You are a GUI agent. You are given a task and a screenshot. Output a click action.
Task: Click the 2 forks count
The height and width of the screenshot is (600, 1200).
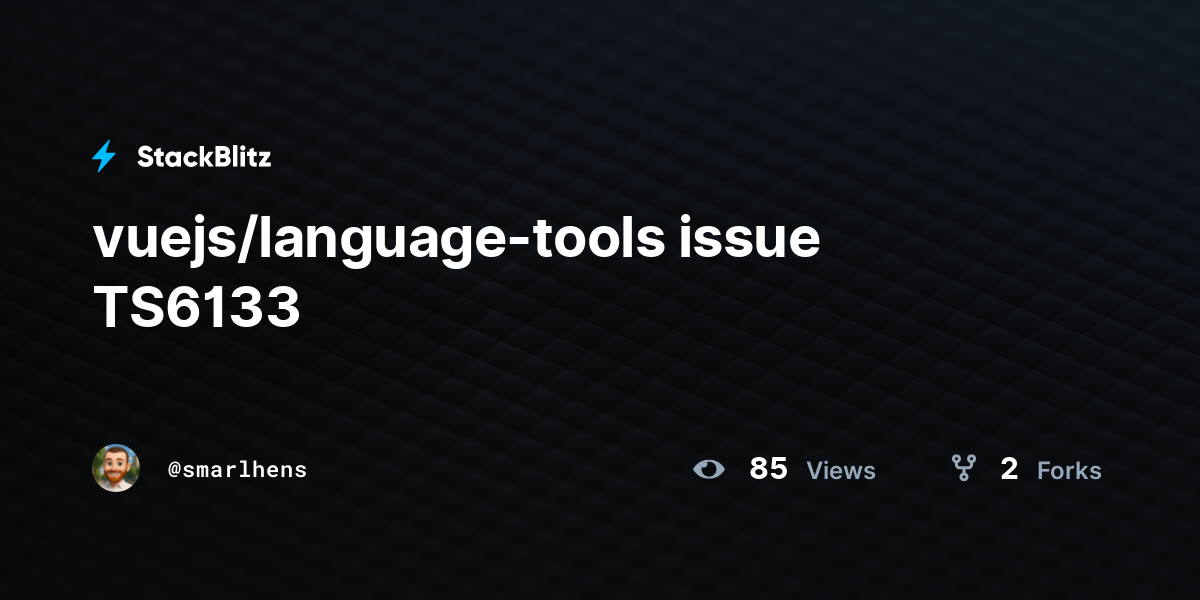coord(1009,469)
